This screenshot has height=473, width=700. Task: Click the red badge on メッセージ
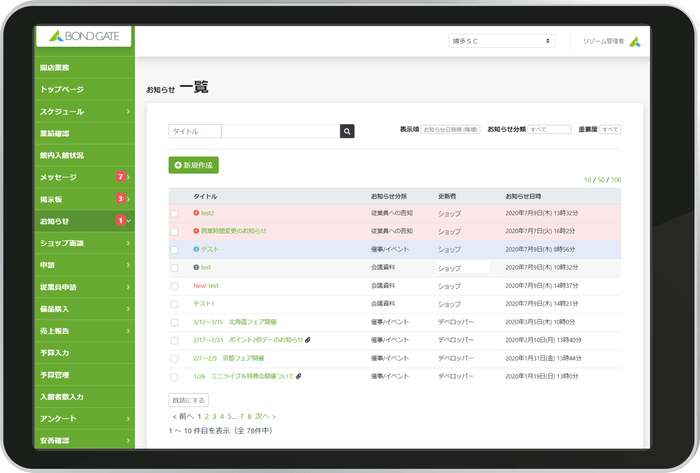tap(120, 177)
